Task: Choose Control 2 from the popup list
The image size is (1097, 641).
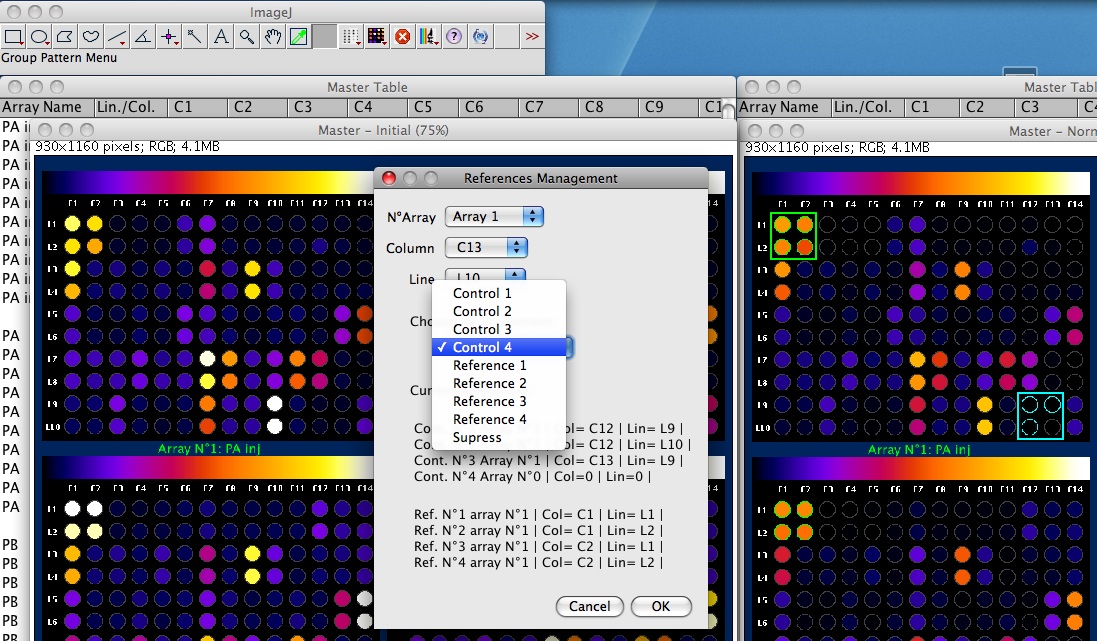Action: click(499, 311)
